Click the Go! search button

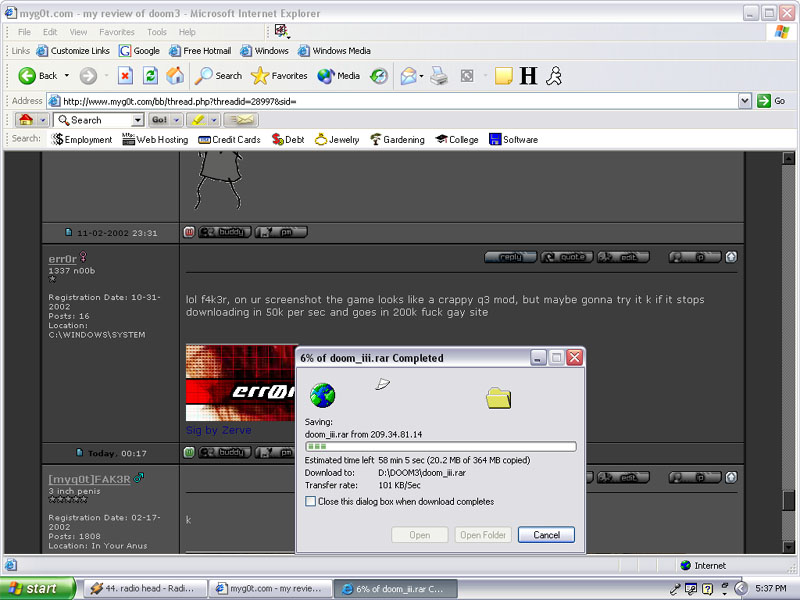[x=159, y=120]
